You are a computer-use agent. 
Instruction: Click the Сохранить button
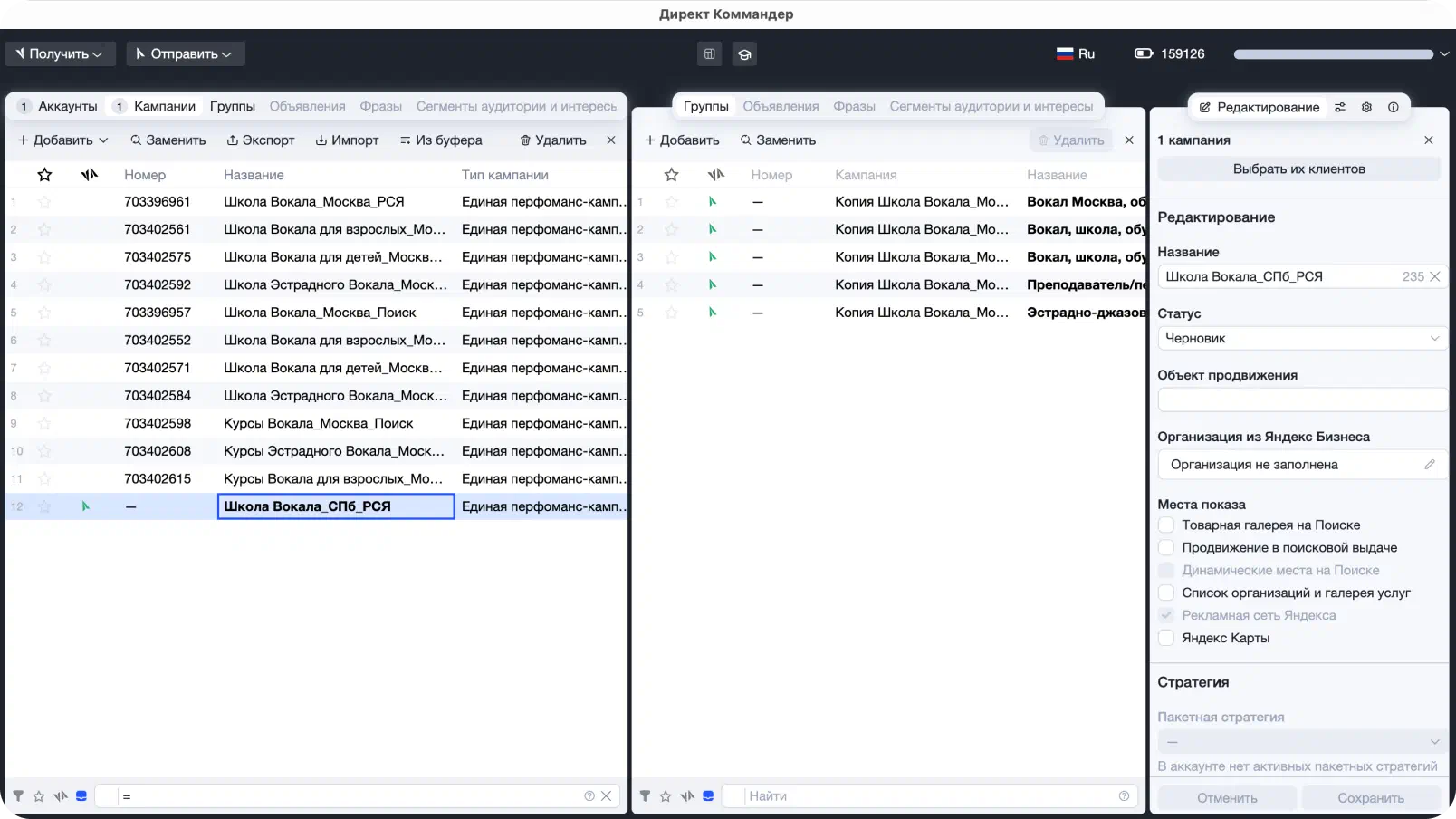pos(1371,798)
